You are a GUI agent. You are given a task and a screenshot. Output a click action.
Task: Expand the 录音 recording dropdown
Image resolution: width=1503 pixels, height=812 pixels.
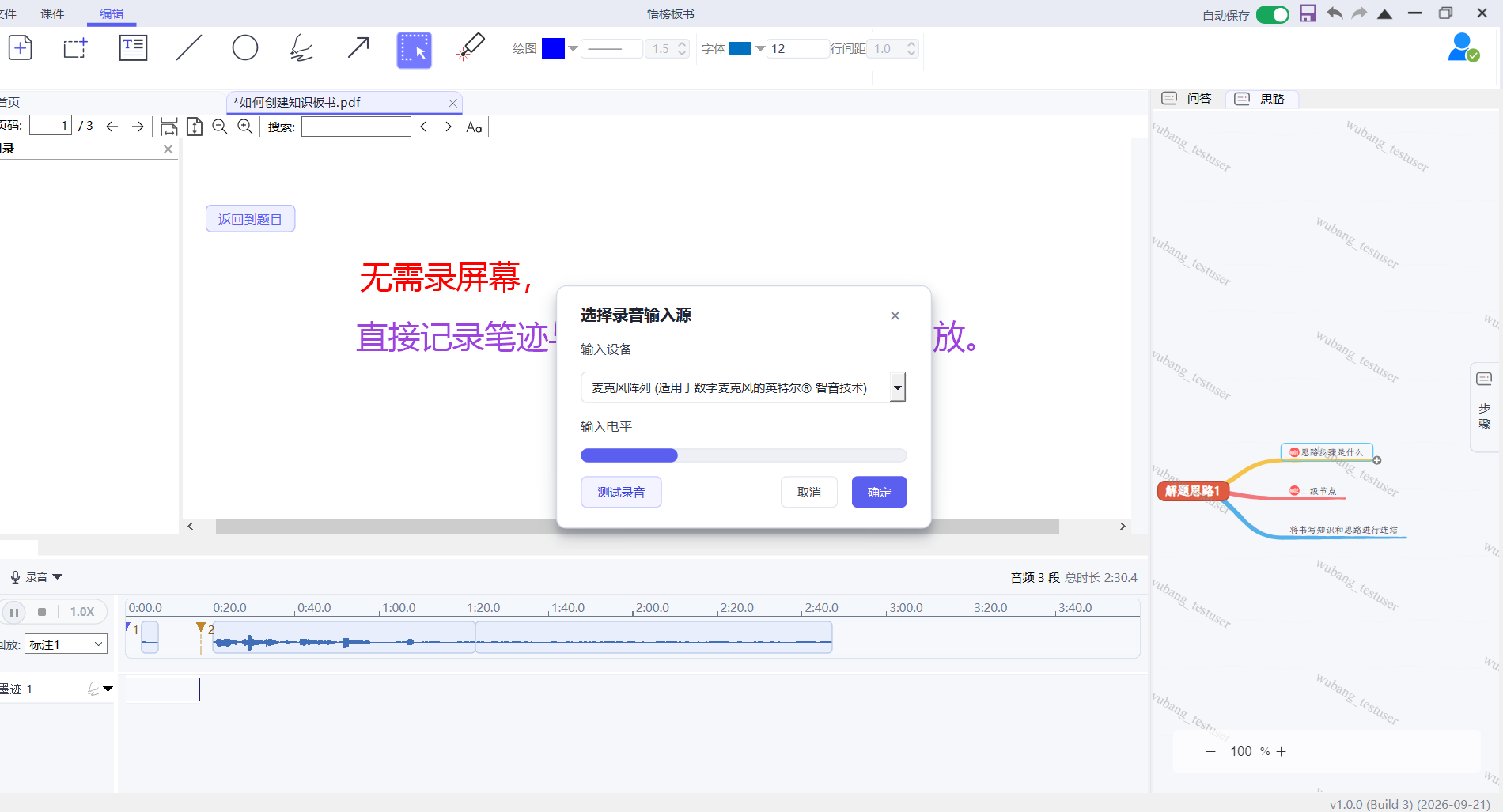pos(57,577)
